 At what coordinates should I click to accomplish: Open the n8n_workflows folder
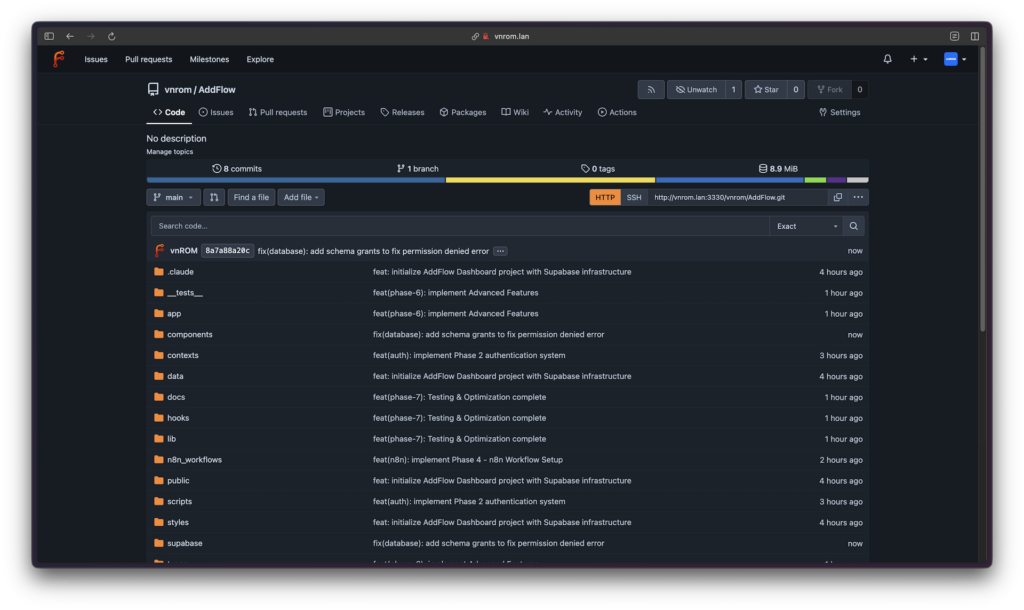pyautogui.click(x=194, y=460)
